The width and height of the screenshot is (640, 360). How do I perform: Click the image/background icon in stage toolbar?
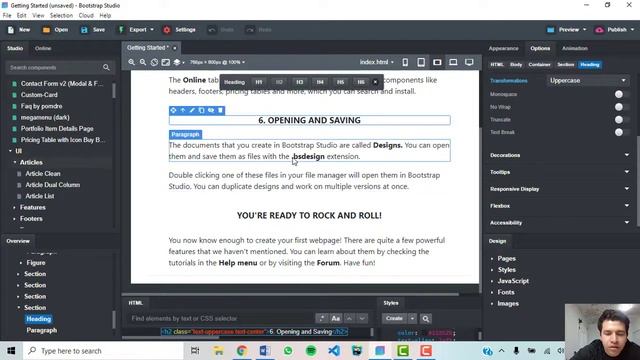click(166, 62)
